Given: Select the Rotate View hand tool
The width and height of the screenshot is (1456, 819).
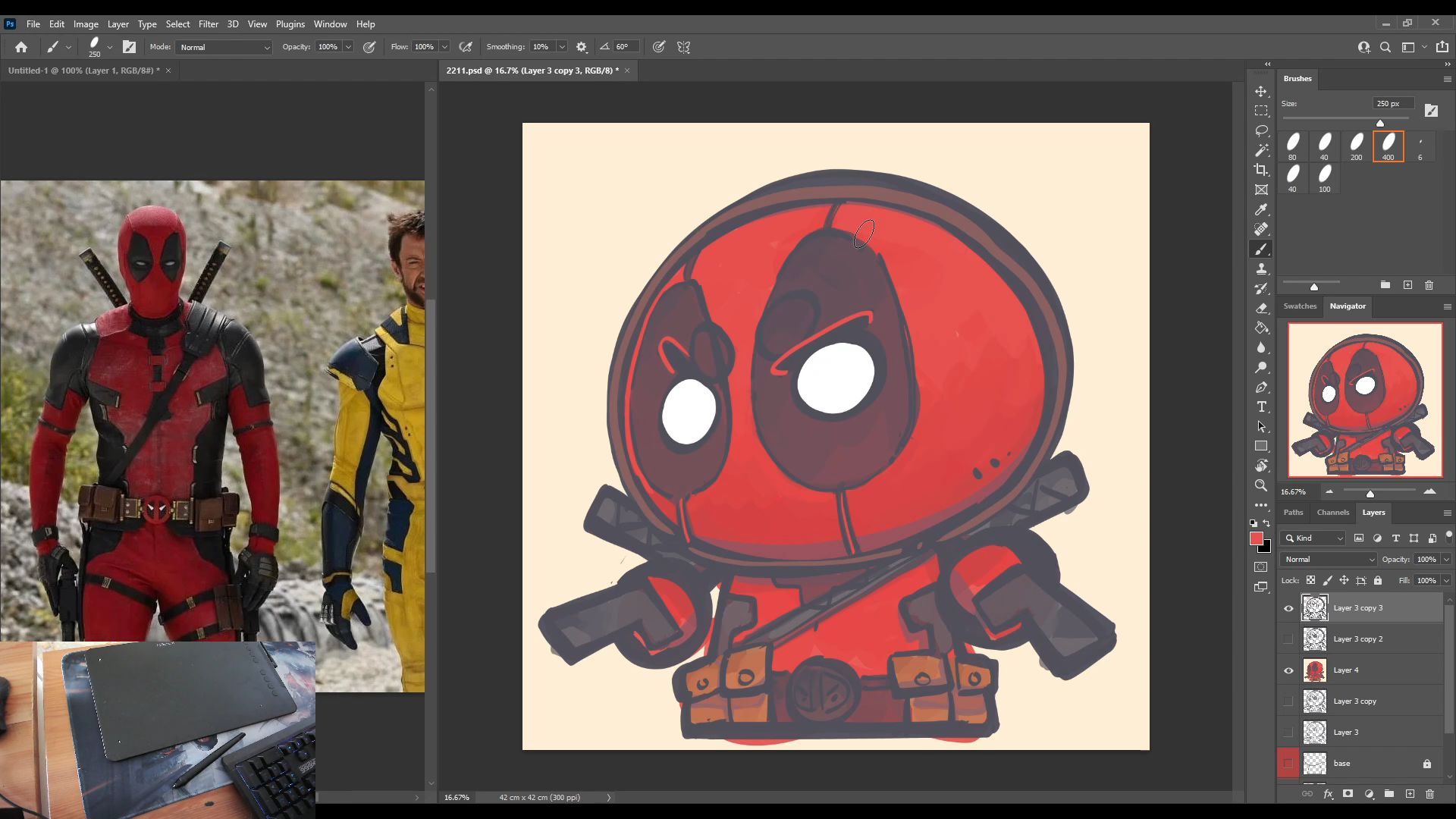Looking at the screenshot, I should coord(1261,466).
